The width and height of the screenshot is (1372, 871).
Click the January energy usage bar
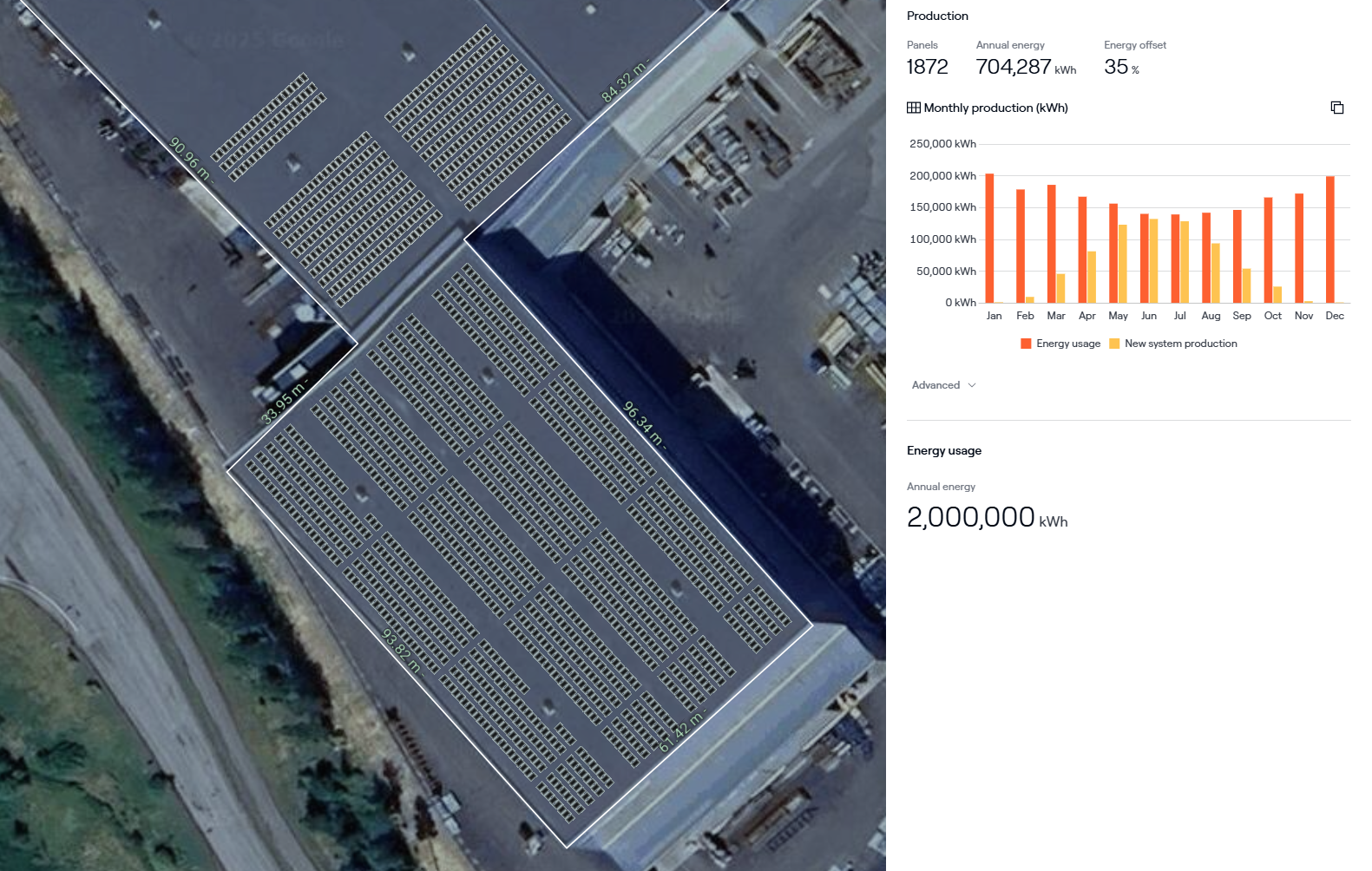pos(989,239)
